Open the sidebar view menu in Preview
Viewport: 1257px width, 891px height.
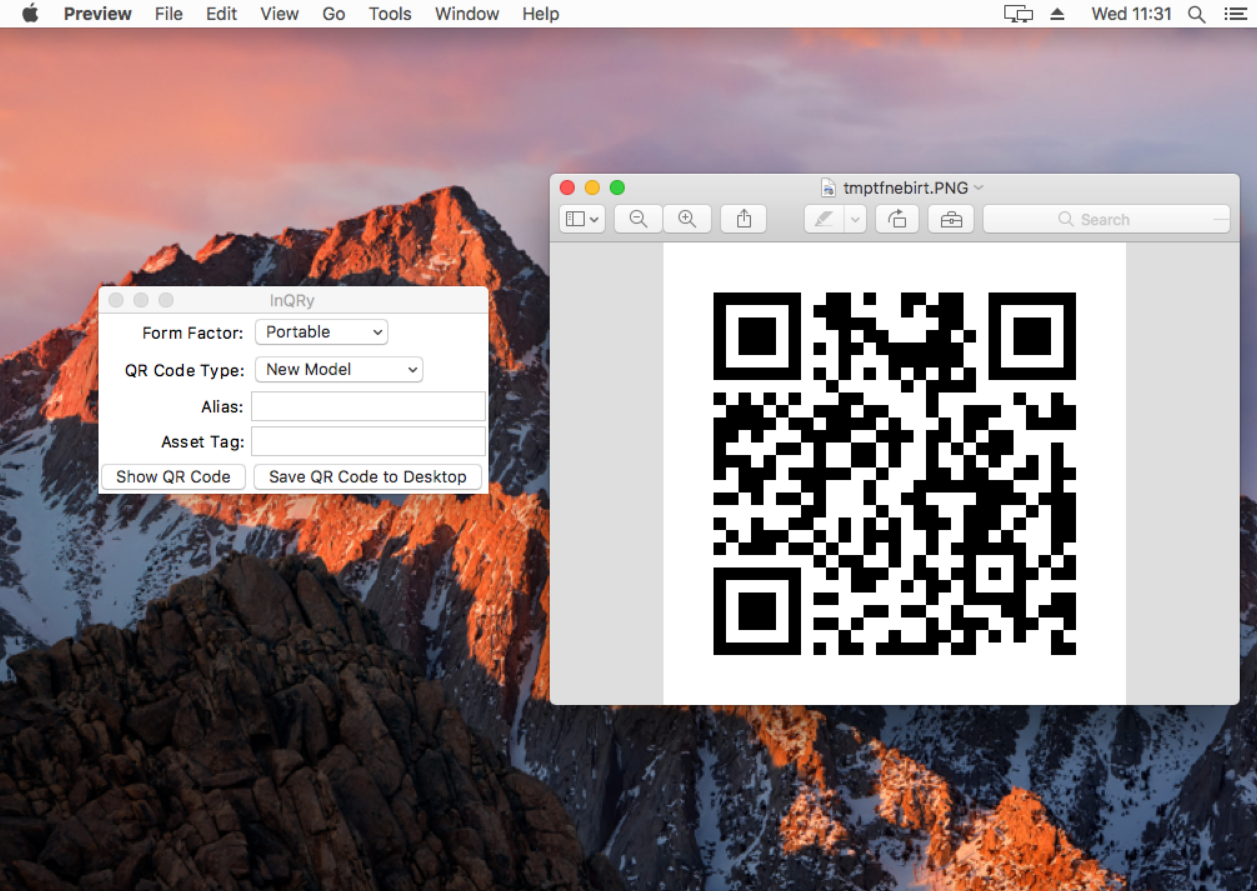582,219
